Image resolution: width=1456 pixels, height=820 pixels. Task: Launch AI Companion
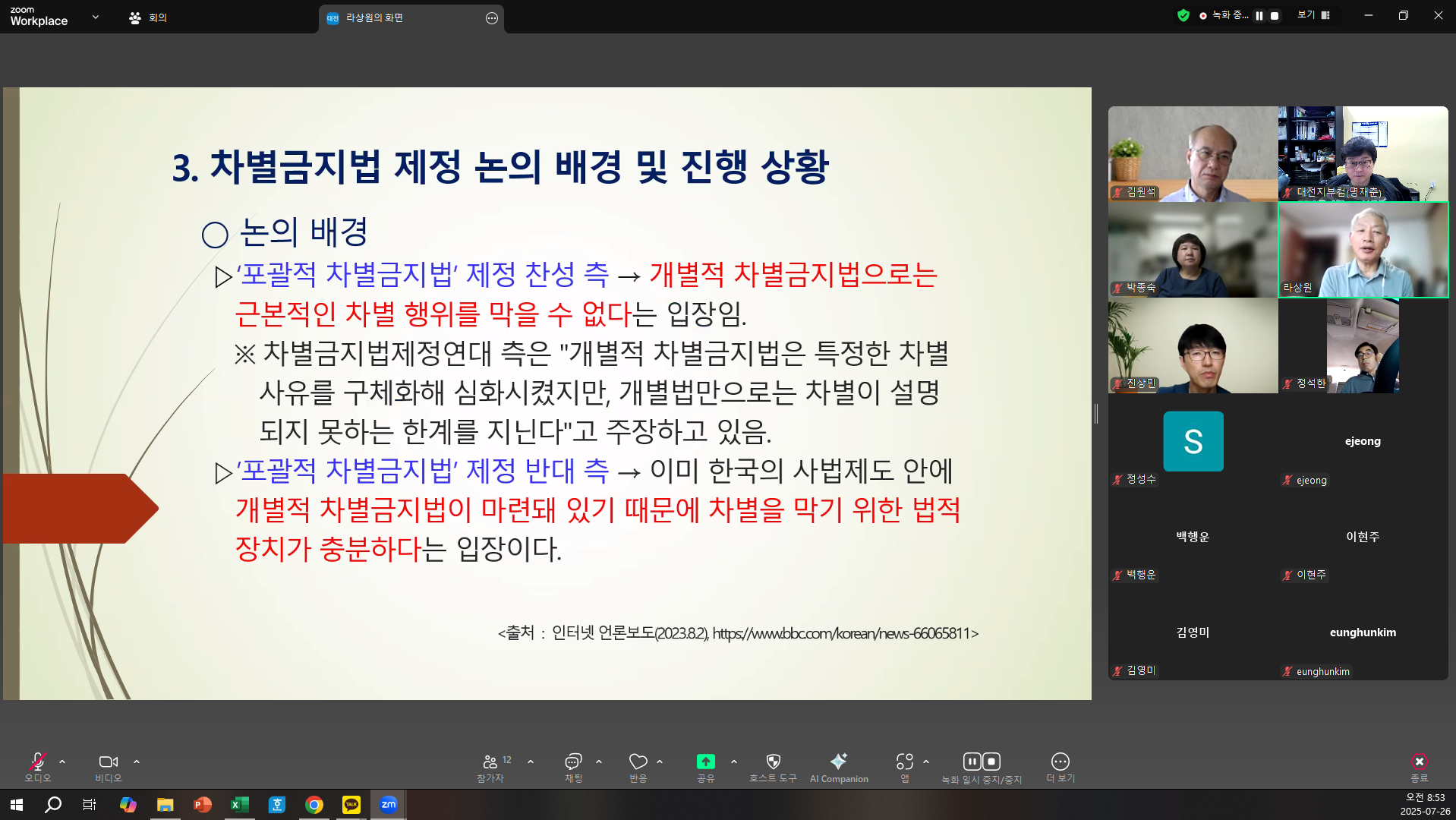click(838, 762)
